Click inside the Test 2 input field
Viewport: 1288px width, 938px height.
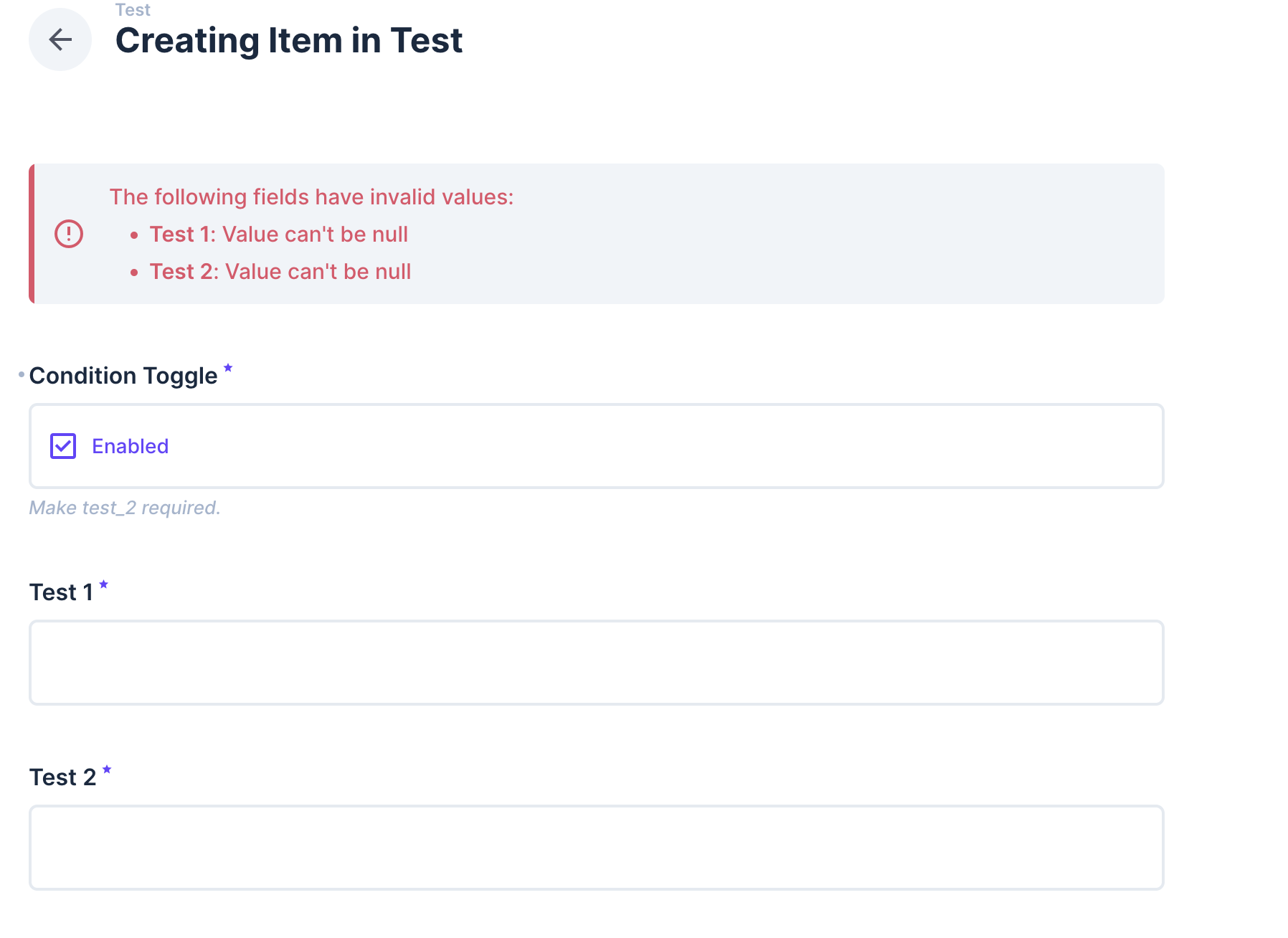click(595, 847)
